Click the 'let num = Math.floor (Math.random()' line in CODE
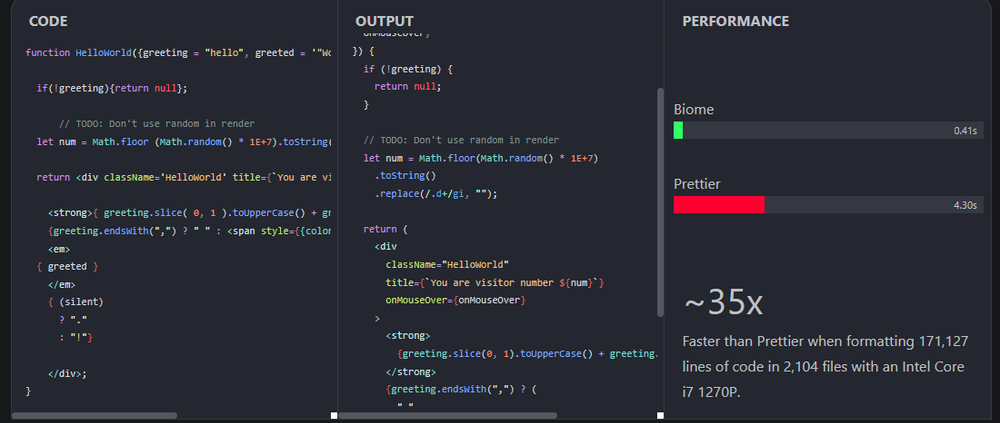The height and width of the screenshot is (423, 1000). pos(184,142)
